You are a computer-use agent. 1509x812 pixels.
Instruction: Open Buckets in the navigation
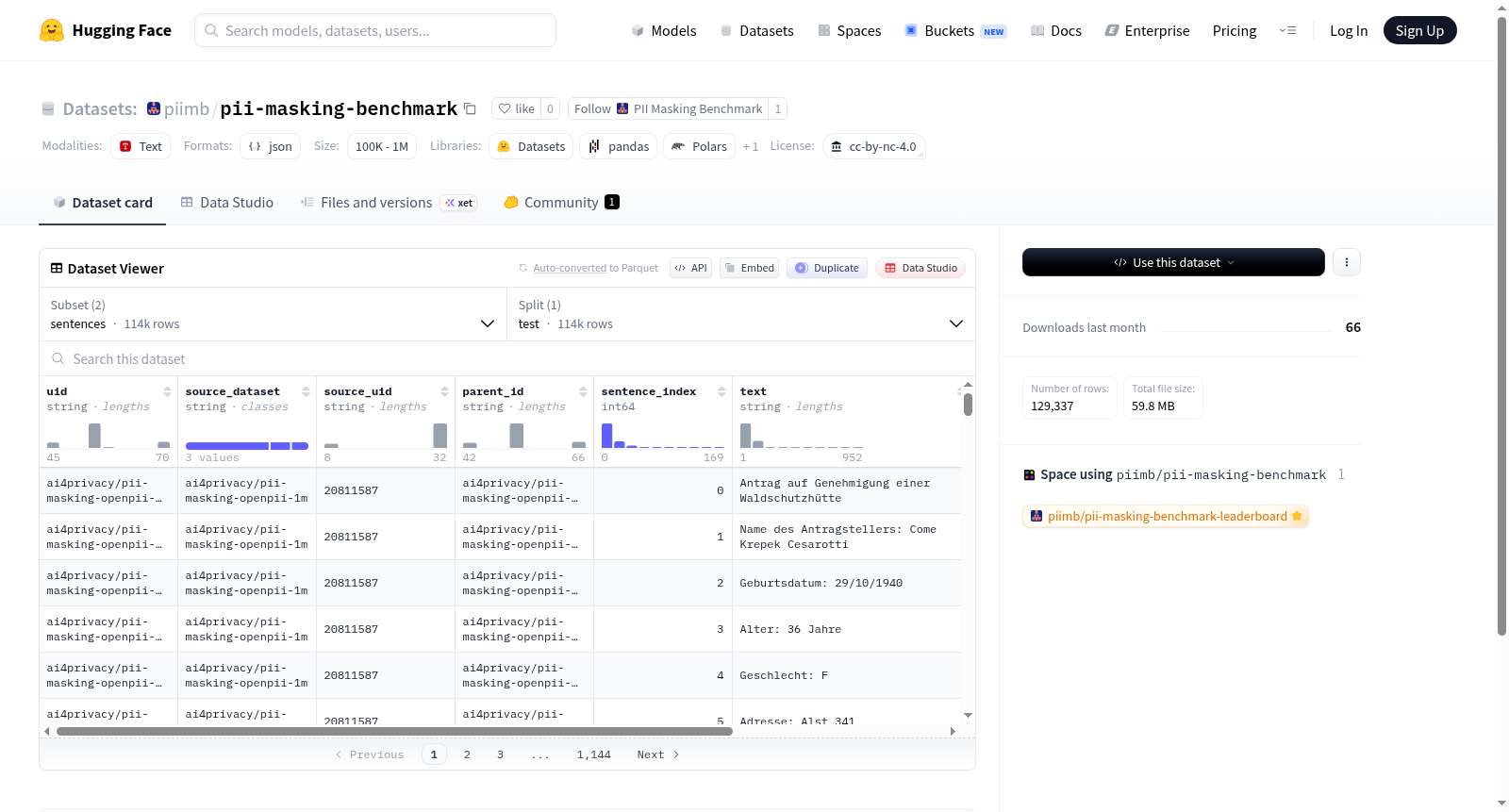coord(955,30)
